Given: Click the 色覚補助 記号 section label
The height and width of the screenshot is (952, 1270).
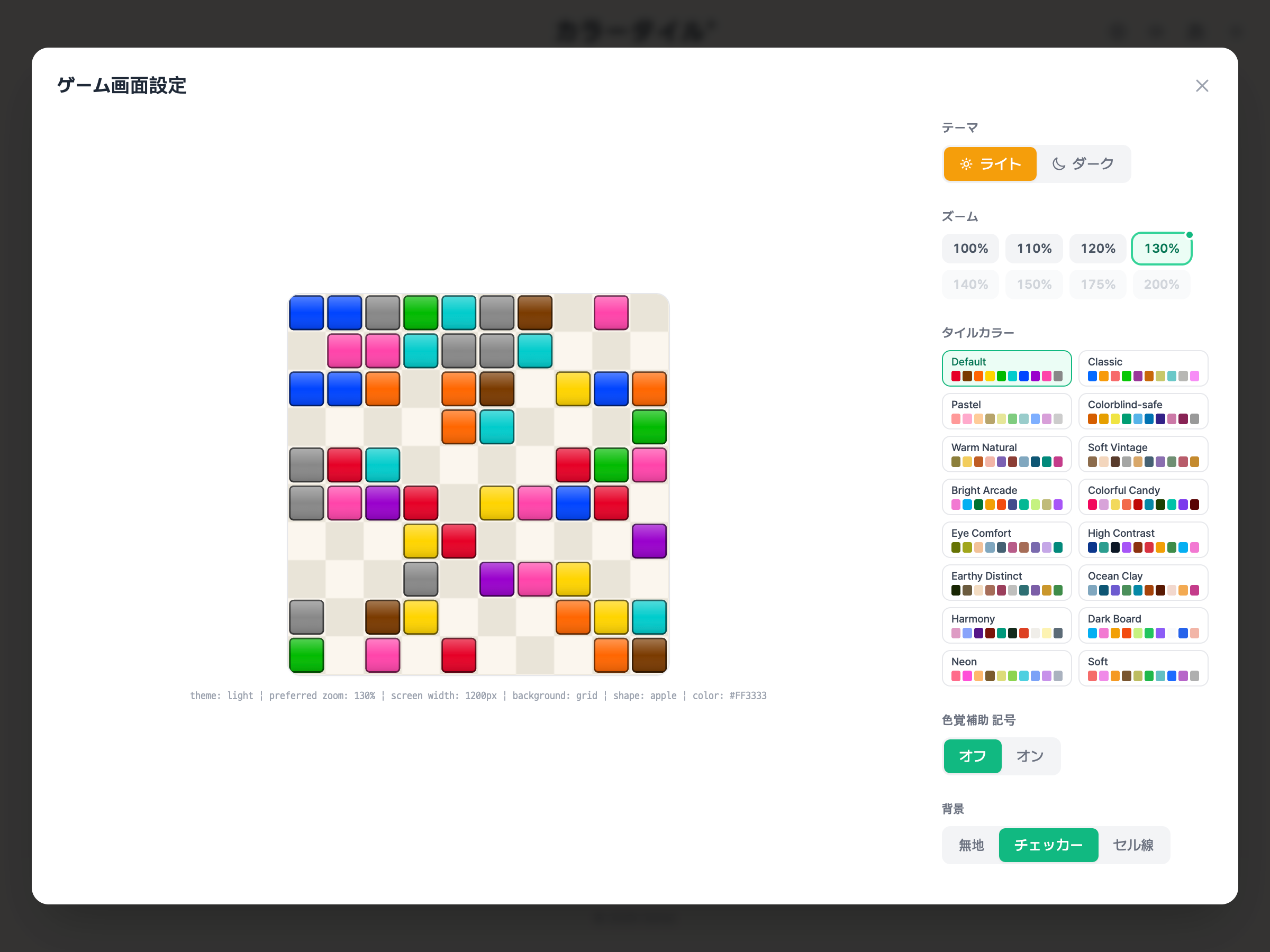Looking at the screenshot, I should [x=979, y=720].
